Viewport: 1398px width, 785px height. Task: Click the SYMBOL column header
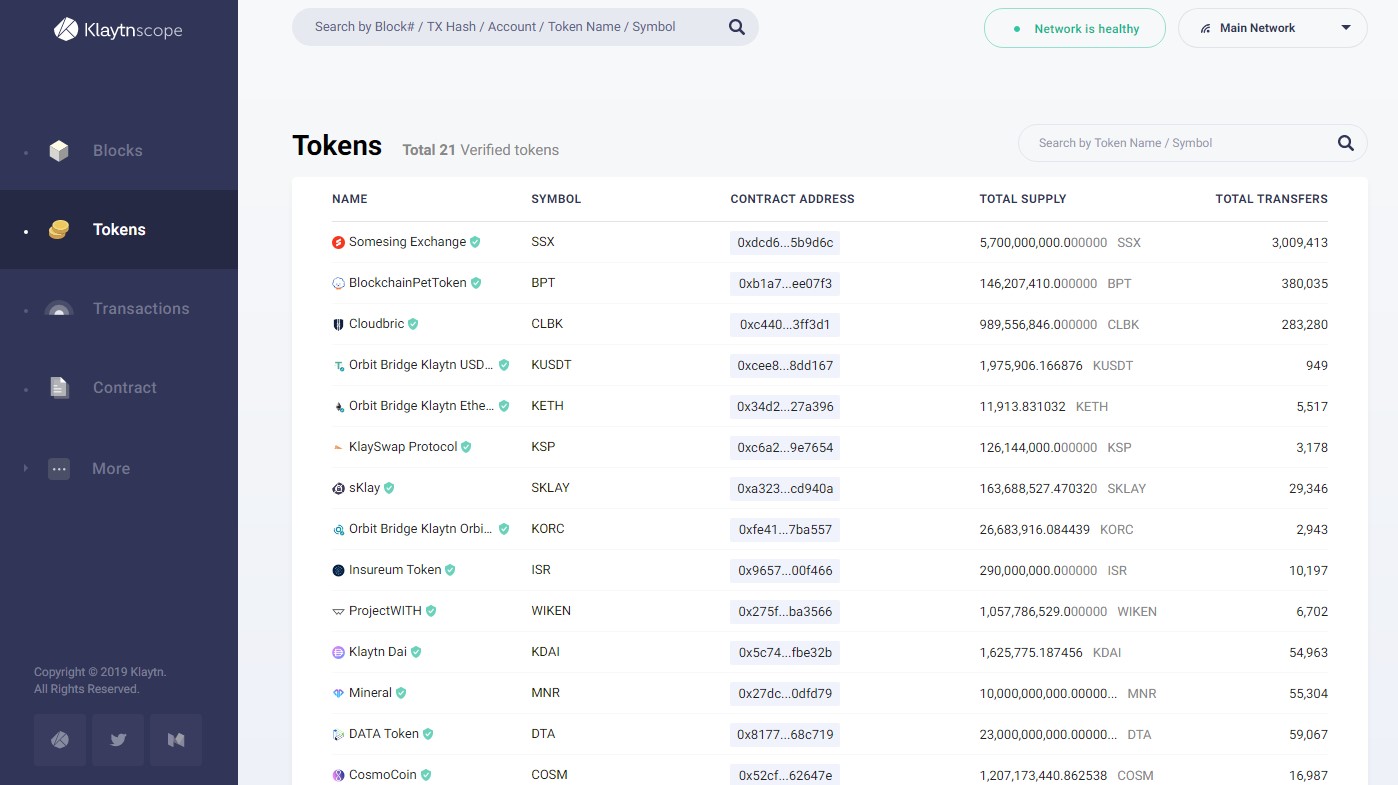pos(556,199)
